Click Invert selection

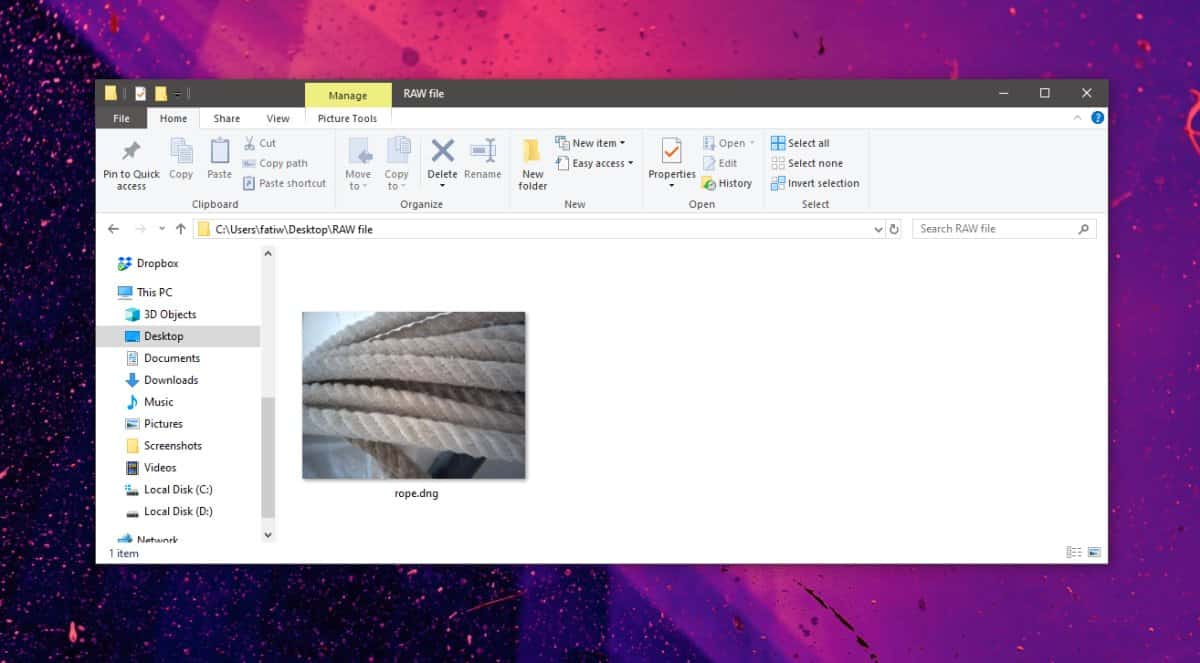click(815, 183)
